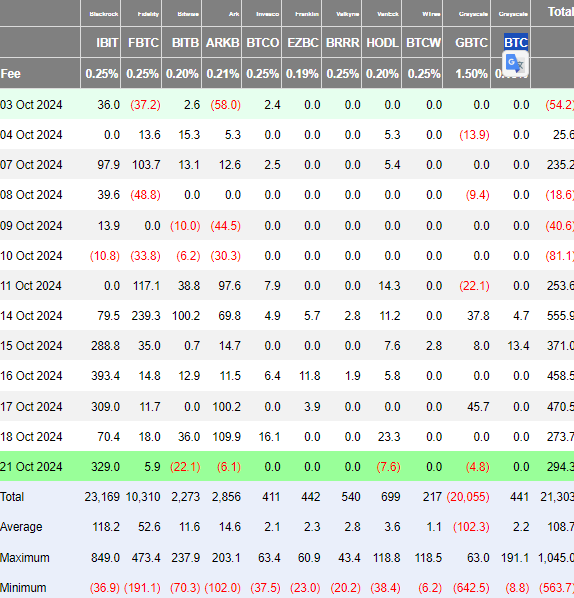Click the Maximum summary row label
This screenshot has width=574, height=598.
25,558
